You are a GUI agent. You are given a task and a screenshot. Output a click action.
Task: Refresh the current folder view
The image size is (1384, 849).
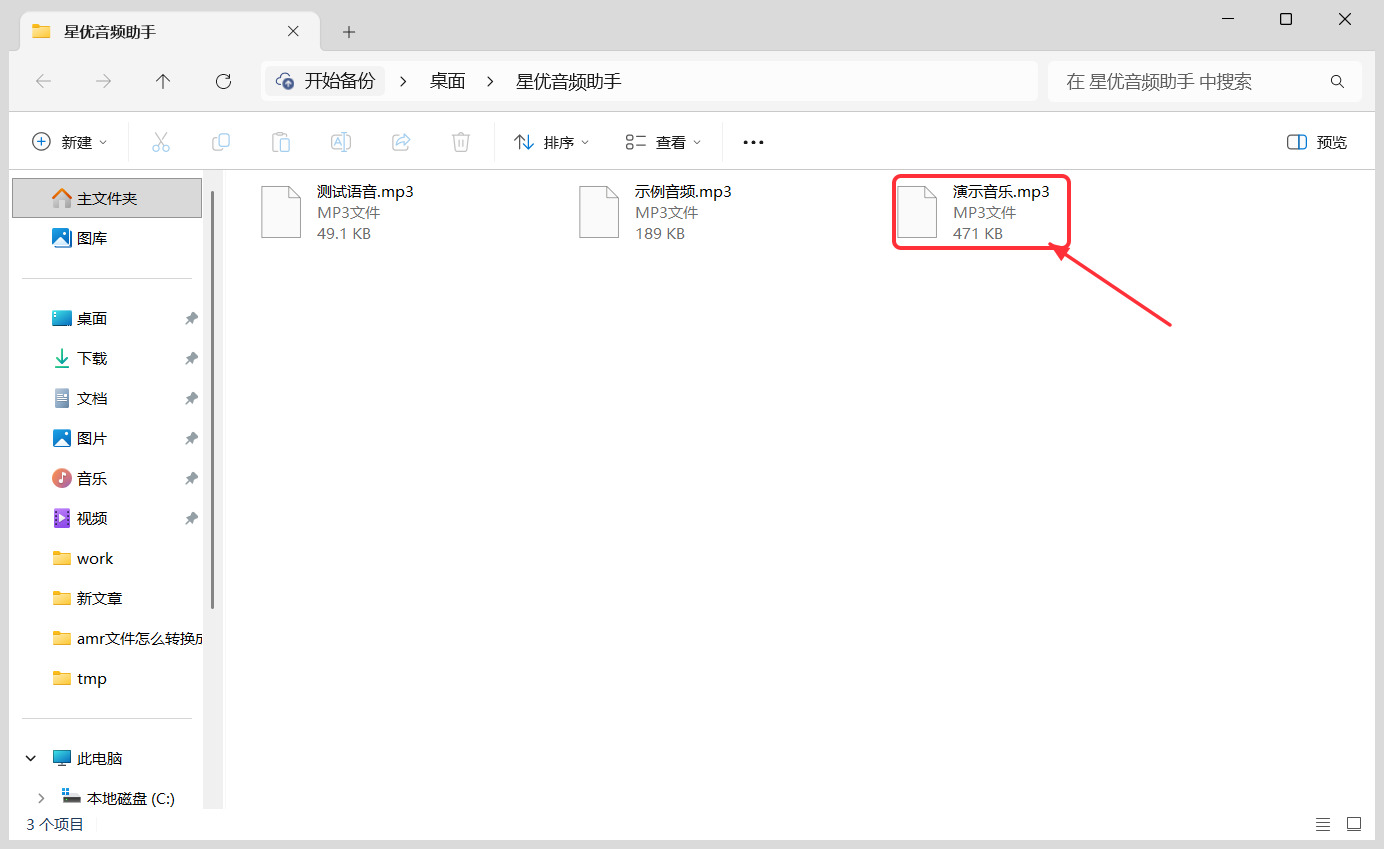point(224,81)
